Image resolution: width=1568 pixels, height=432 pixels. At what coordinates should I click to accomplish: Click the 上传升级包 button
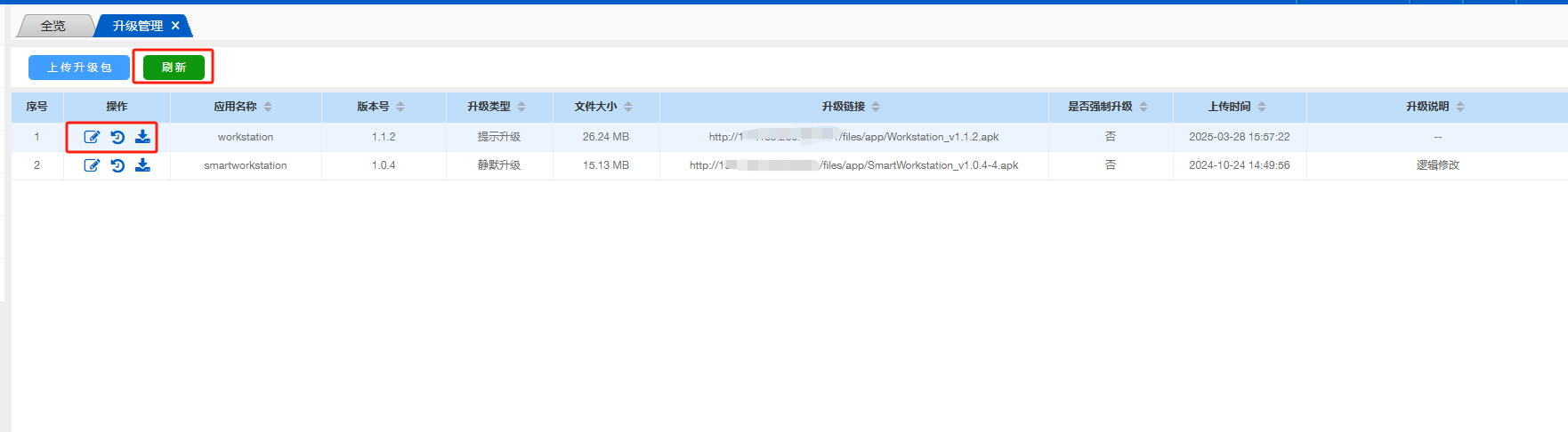click(79, 68)
